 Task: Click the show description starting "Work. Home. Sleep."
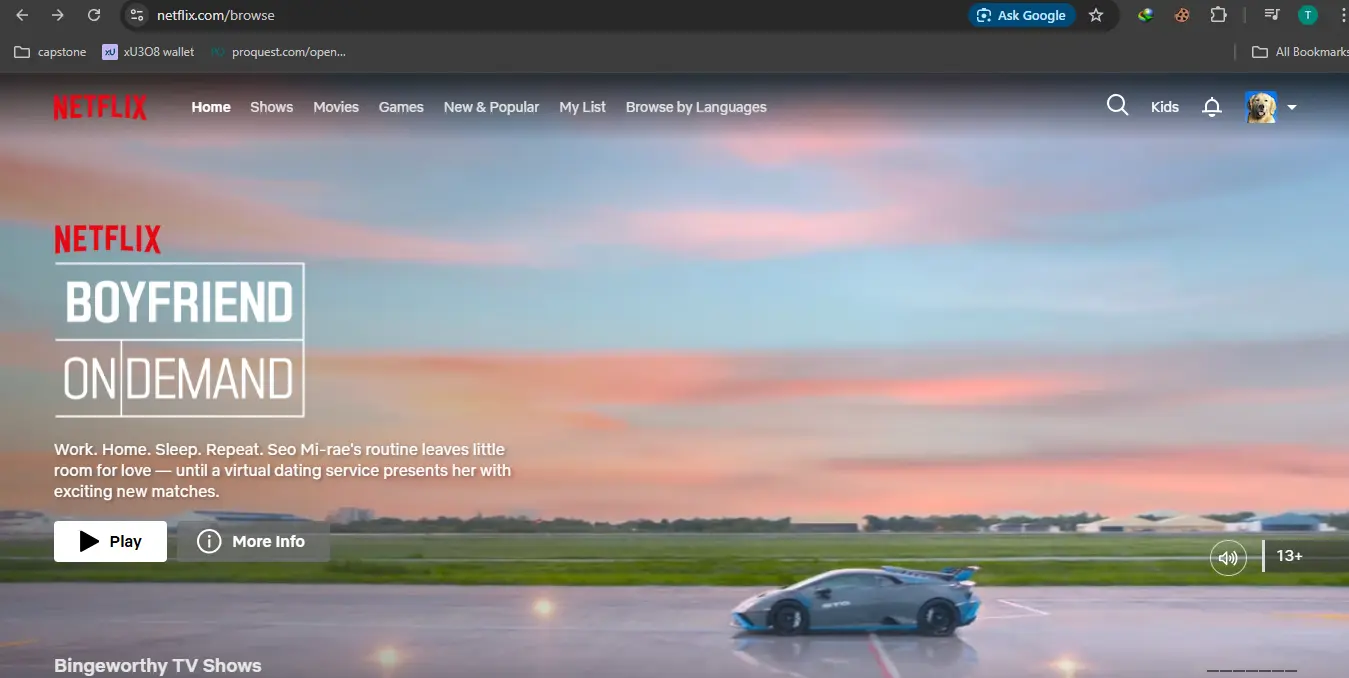pos(283,470)
